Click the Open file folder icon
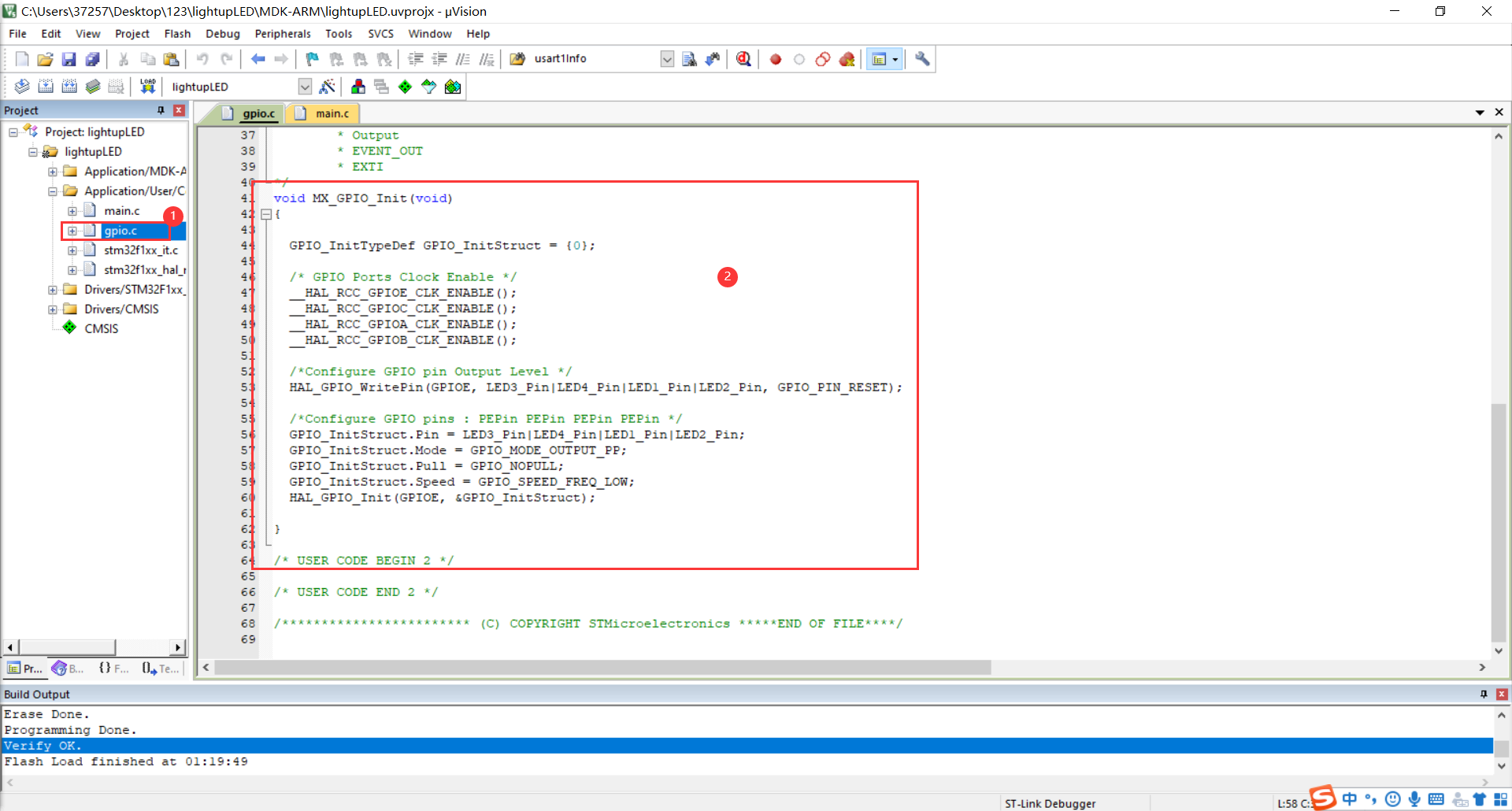The height and width of the screenshot is (811, 1512). point(46,59)
